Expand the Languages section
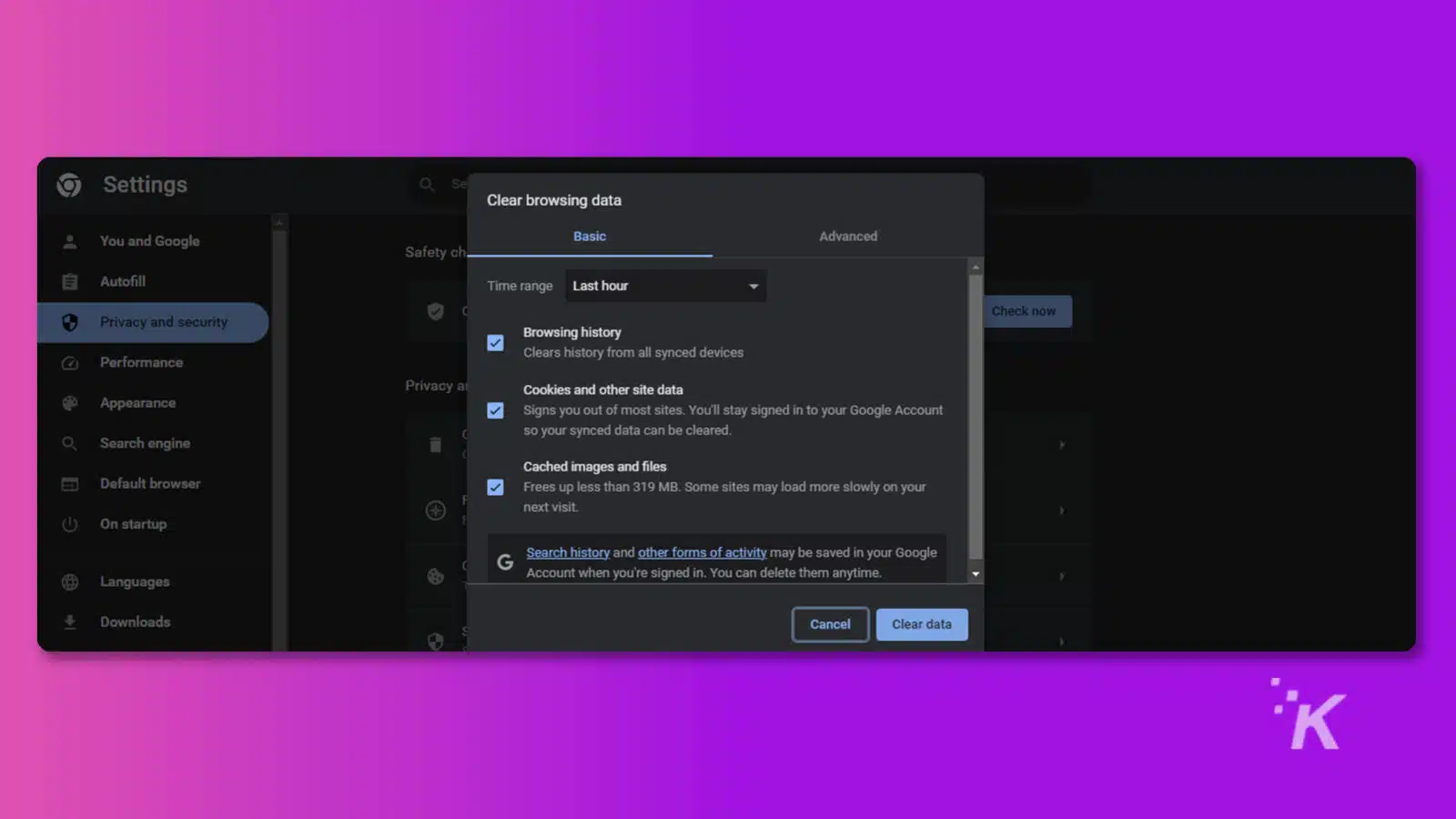The width and height of the screenshot is (1456, 819). [x=134, y=581]
